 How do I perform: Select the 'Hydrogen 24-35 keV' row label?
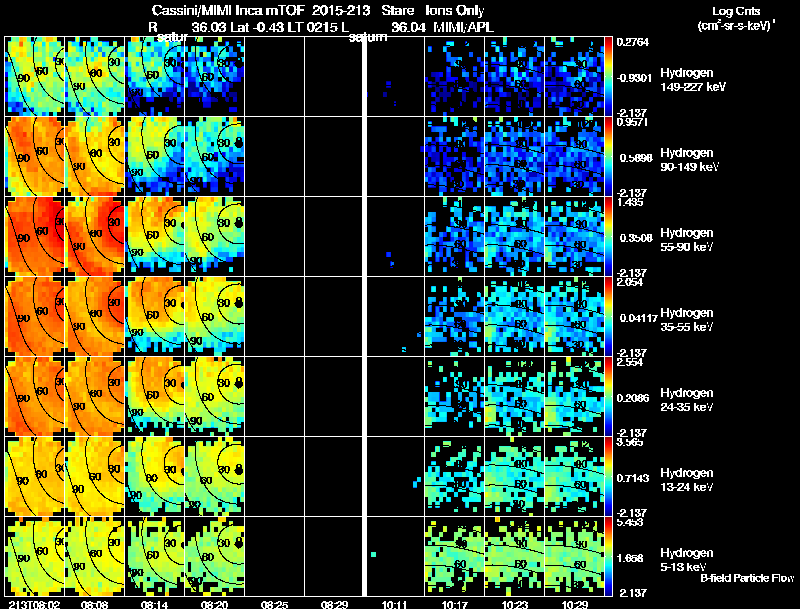pyautogui.click(x=687, y=400)
